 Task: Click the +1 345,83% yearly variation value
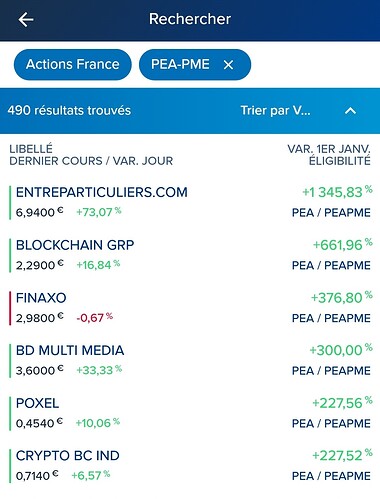click(337, 192)
